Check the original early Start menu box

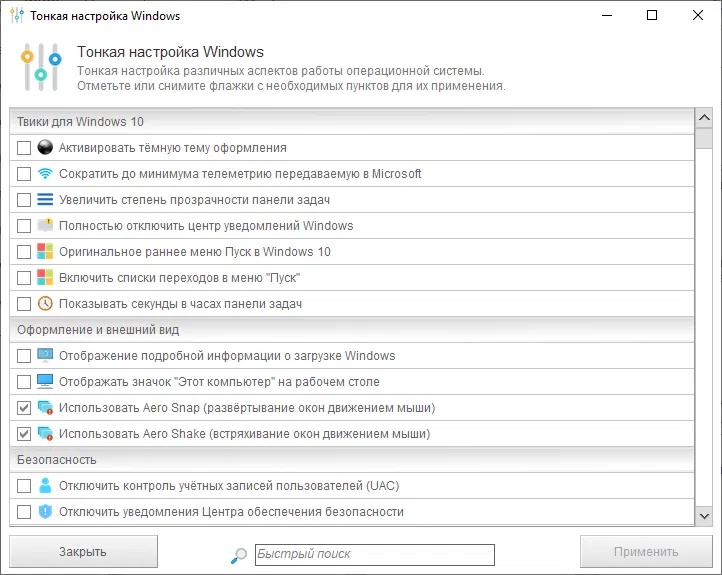pyautogui.click(x=24, y=252)
